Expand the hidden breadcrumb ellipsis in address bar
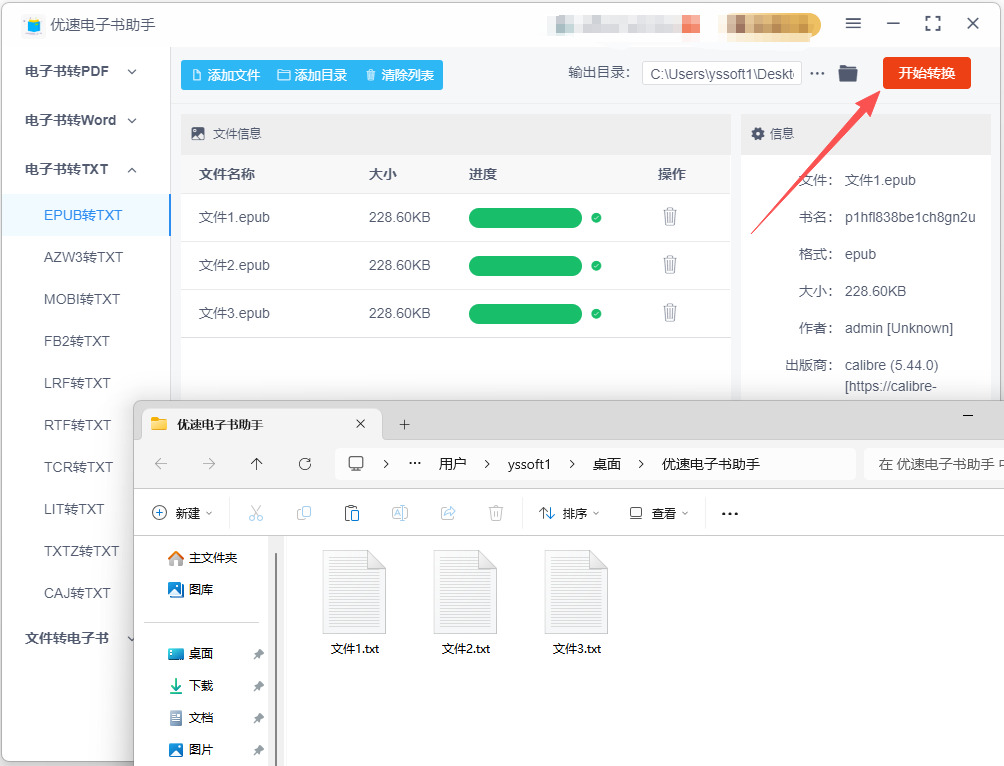This screenshot has height=766, width=1004. [x=415, y=463]
